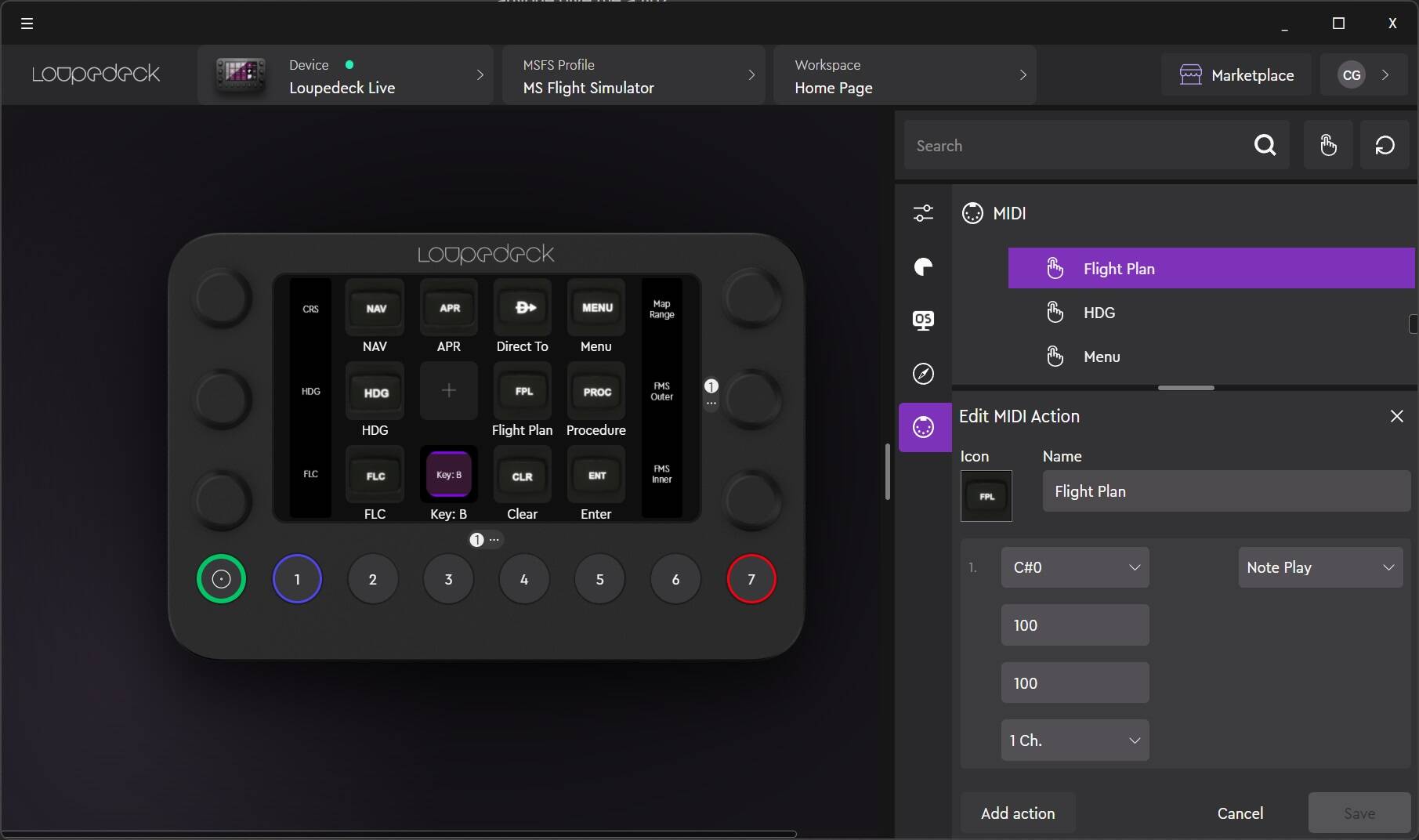Expand the Device Loupedeck Live selector

pyautogui.click(x=346, y=75)
